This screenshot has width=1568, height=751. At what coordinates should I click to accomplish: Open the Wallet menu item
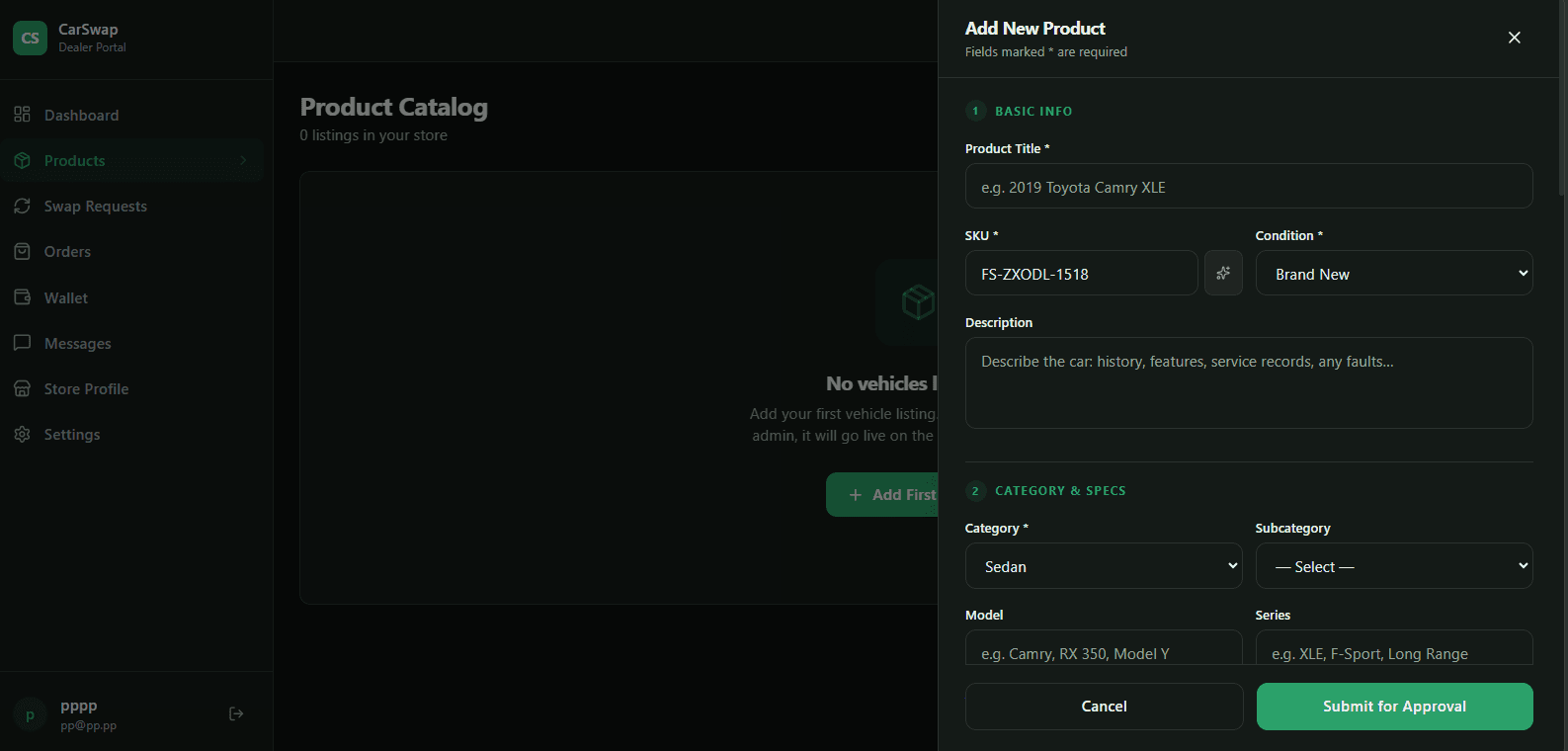pos(132,297)
